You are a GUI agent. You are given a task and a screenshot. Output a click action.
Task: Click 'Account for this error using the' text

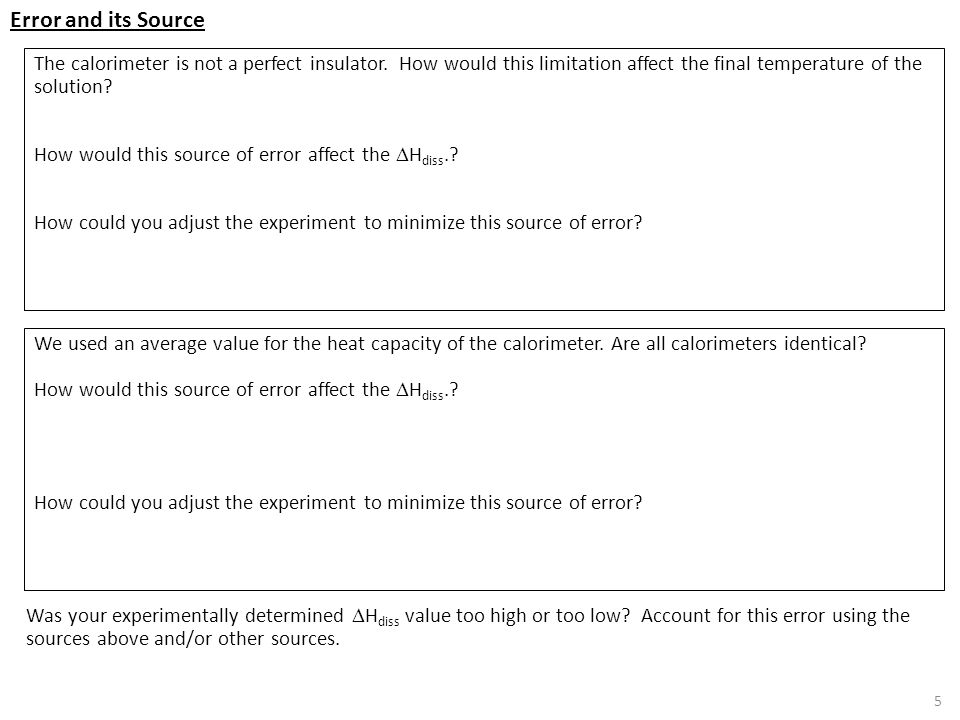775,616
